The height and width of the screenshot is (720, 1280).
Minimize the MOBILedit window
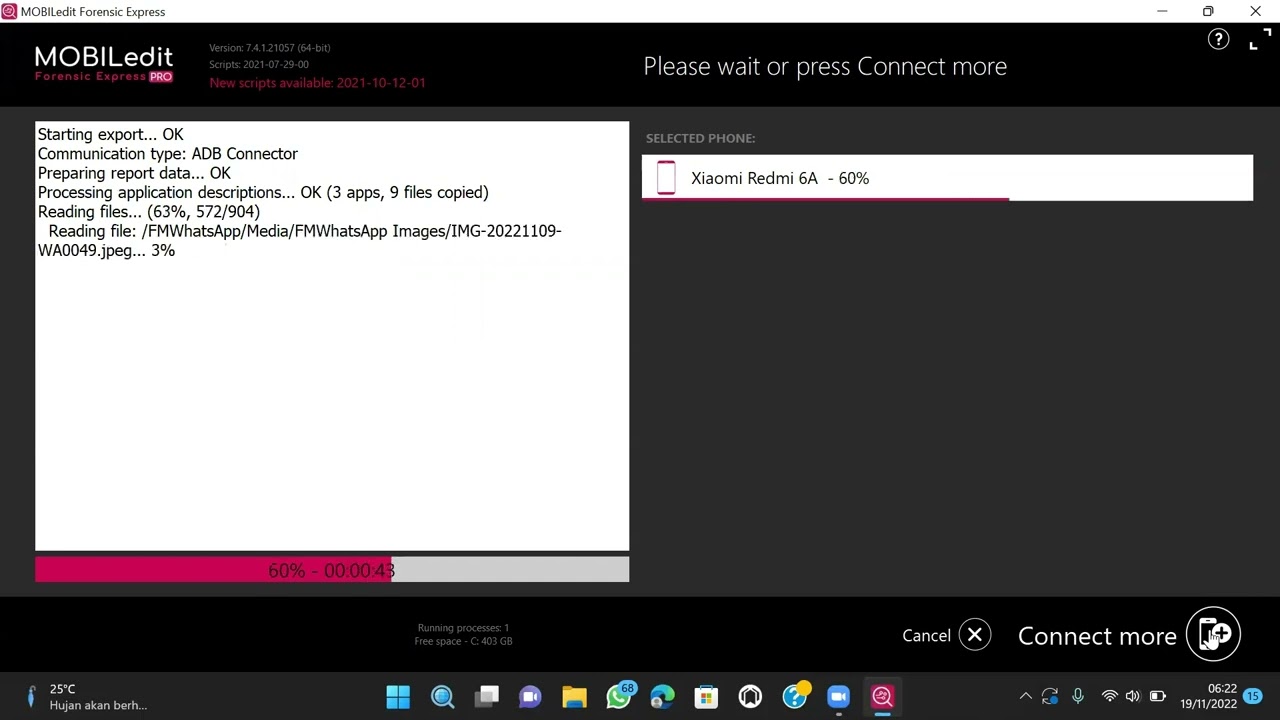[1162, 11]
